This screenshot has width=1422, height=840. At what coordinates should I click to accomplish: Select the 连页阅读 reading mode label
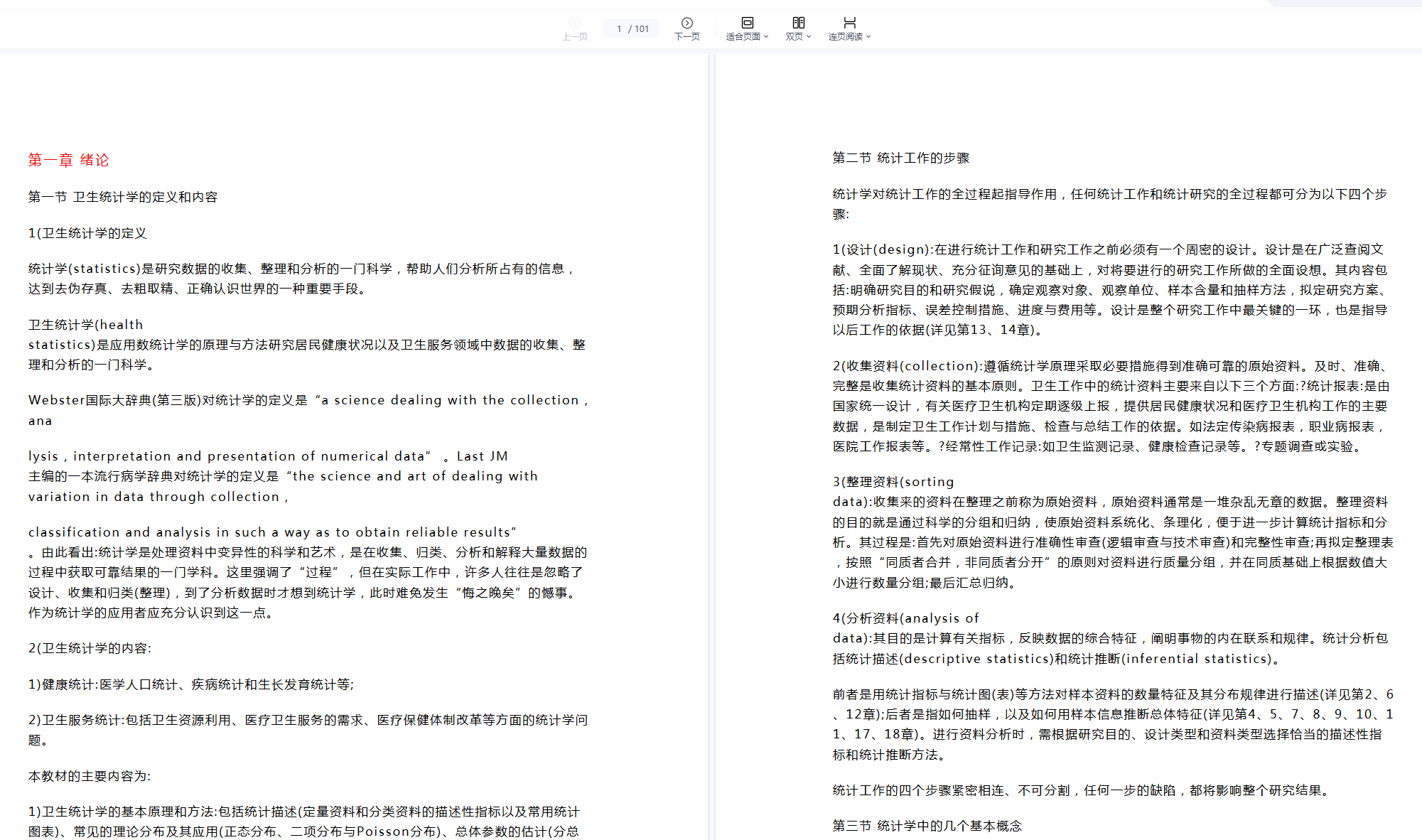coord(845,37)
